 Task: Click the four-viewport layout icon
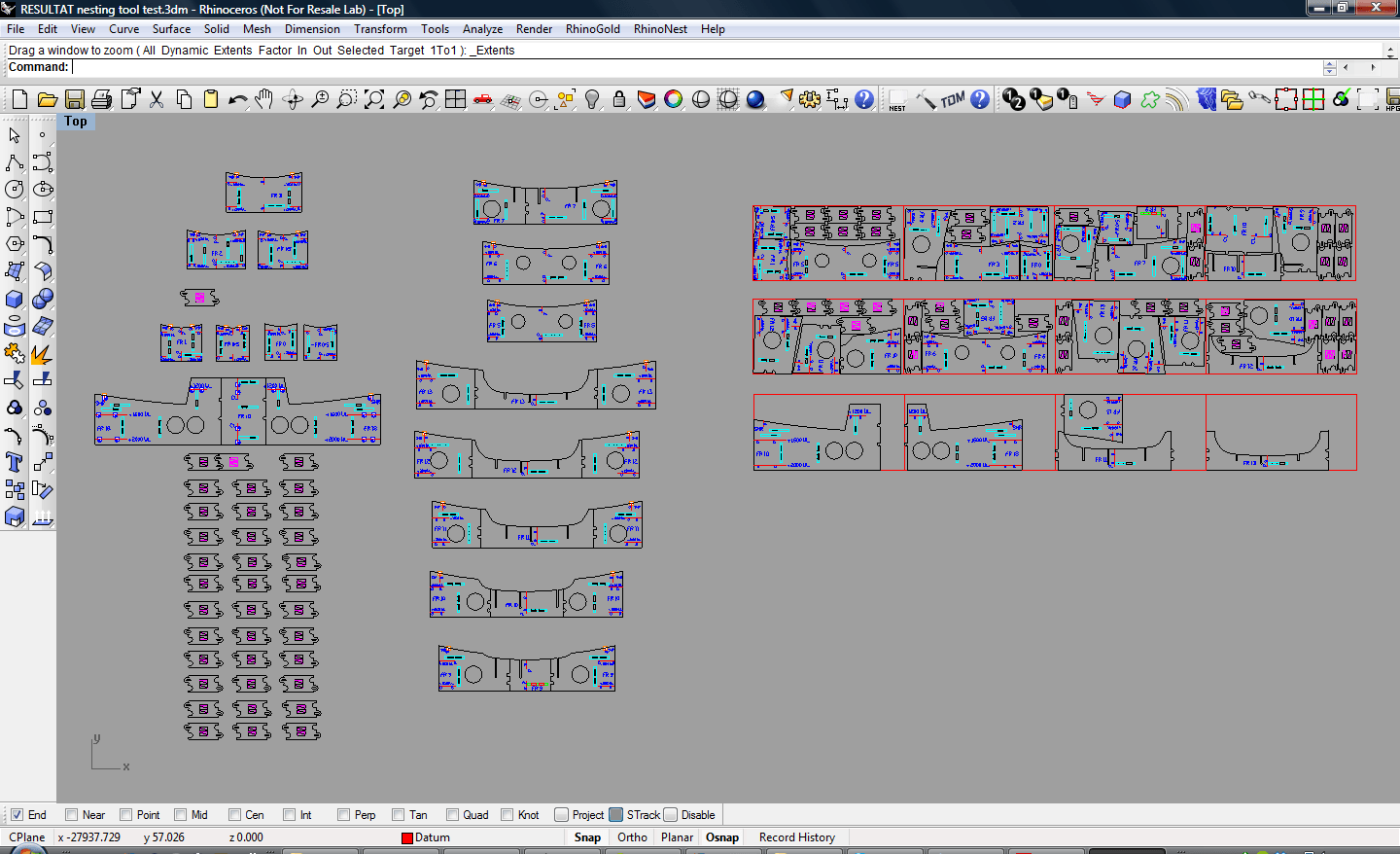(455, 99)
